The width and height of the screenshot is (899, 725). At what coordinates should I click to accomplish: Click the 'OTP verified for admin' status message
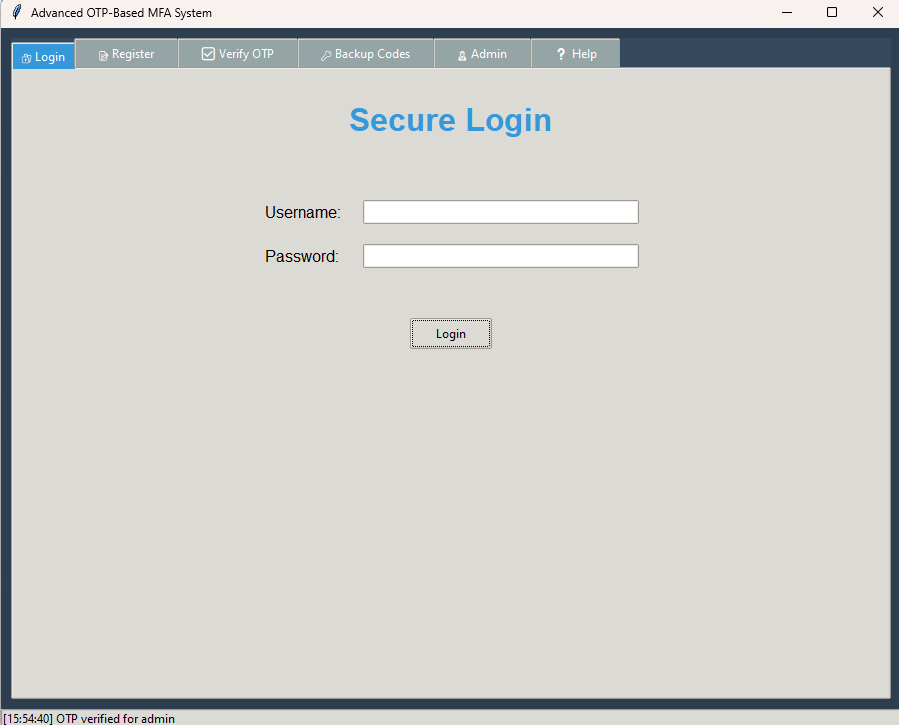115,718
